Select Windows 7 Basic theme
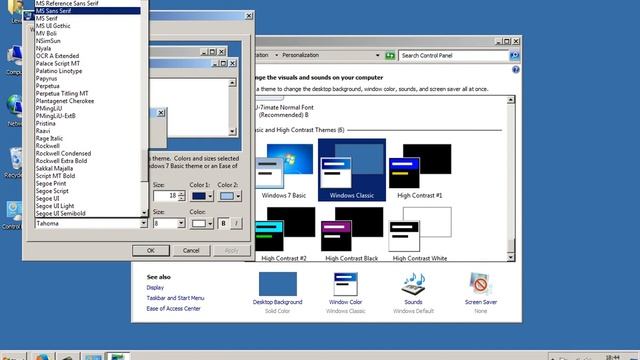The height and width of the screenshot is (360, 640). point(284,171)
